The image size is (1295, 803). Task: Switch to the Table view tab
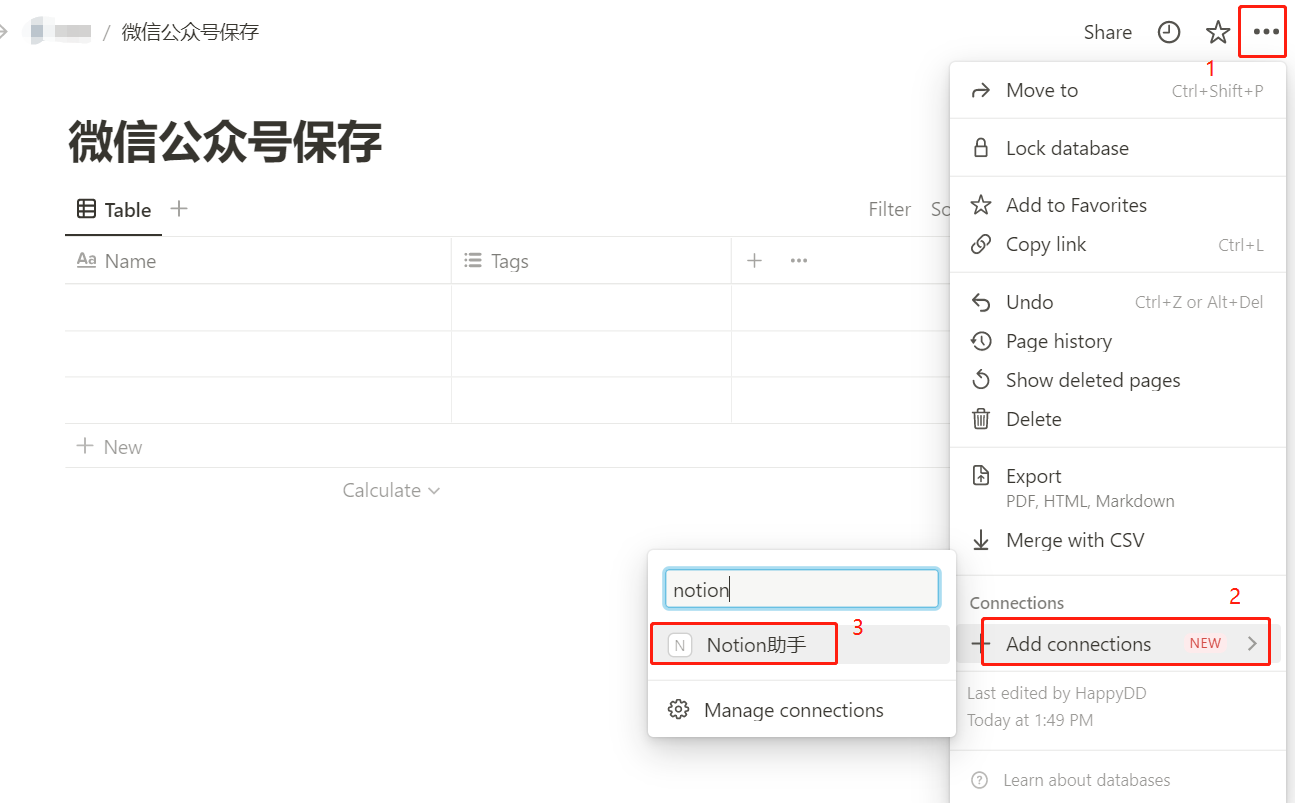click(x=114, y=209)
